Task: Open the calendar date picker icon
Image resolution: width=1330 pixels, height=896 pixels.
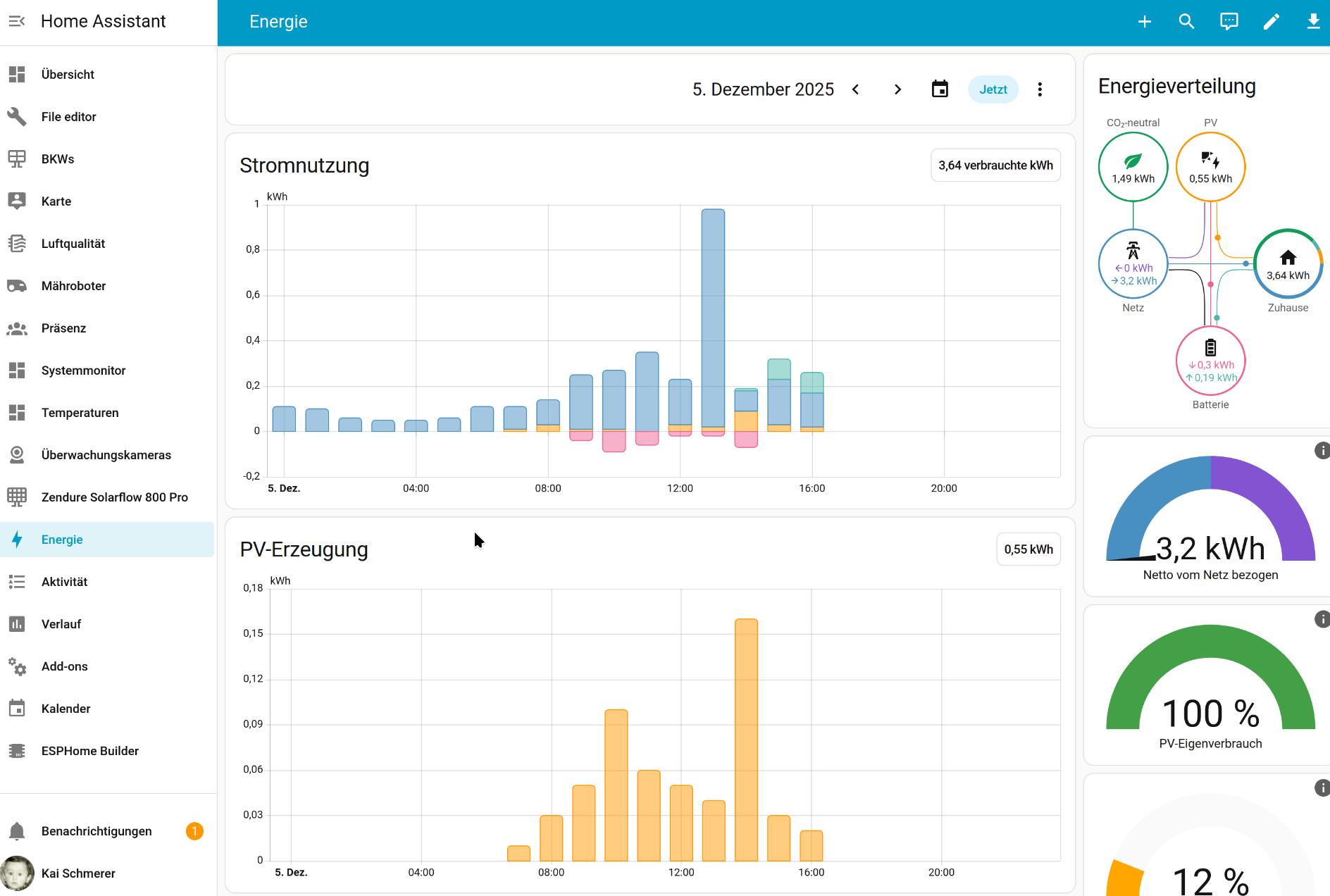Action: (940, 89)
